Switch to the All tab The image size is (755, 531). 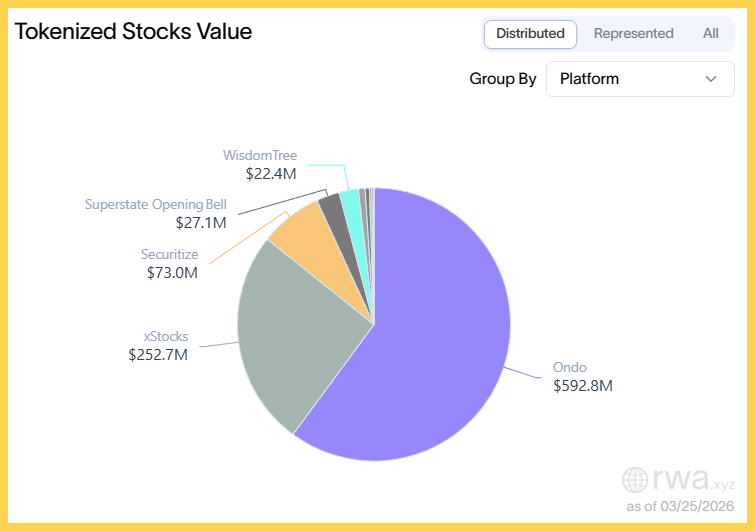pos(710,34)
